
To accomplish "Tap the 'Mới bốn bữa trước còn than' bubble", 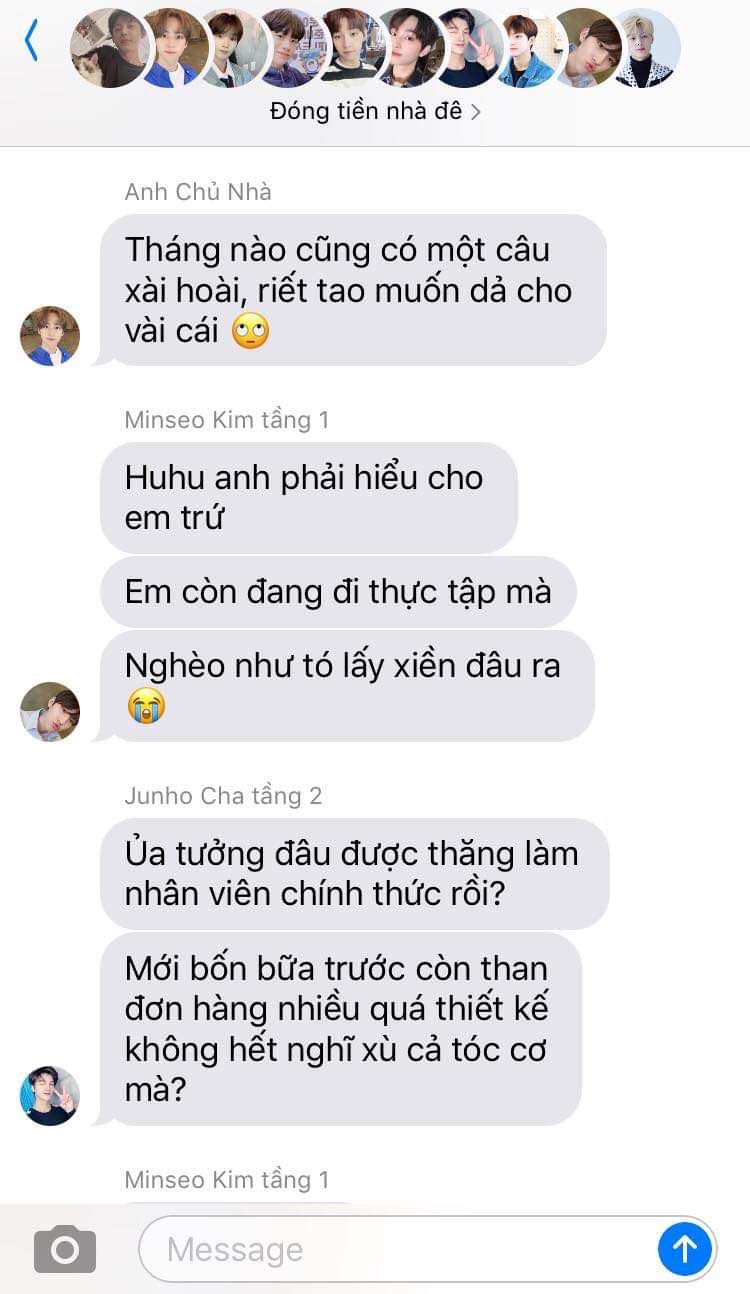I will [340, 1029].
